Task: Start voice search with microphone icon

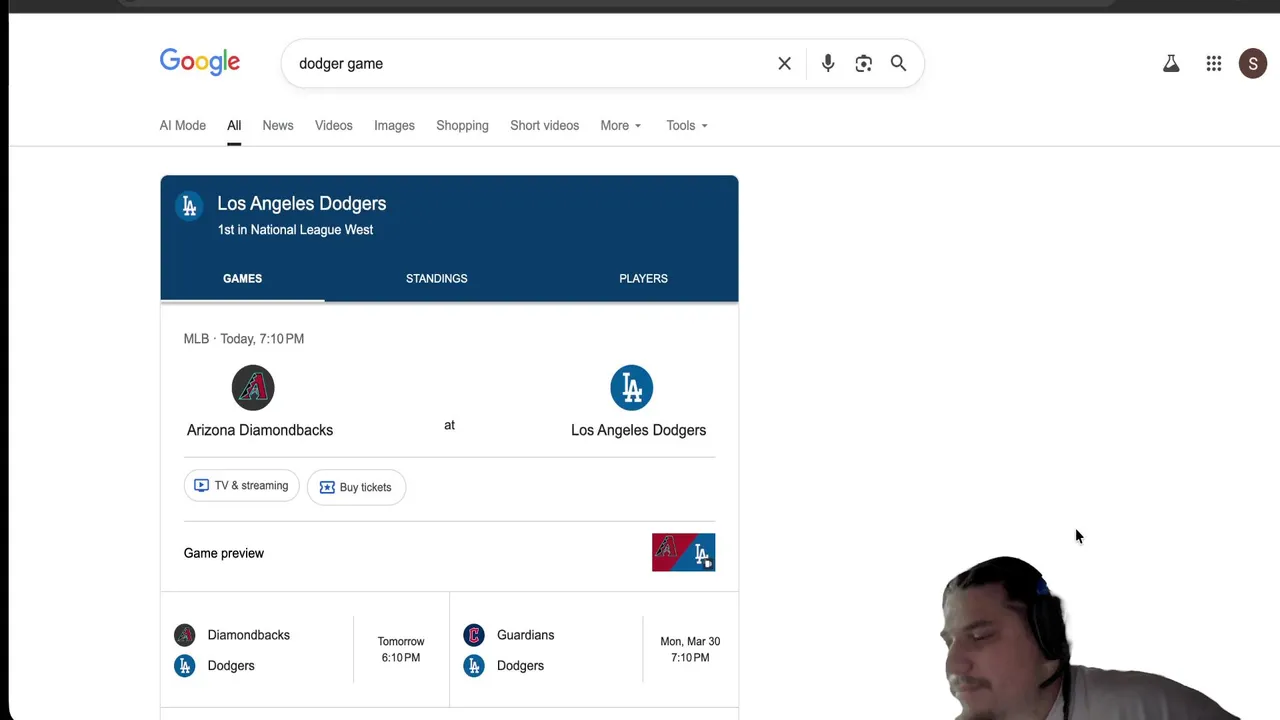Action: tap(828, 64)
